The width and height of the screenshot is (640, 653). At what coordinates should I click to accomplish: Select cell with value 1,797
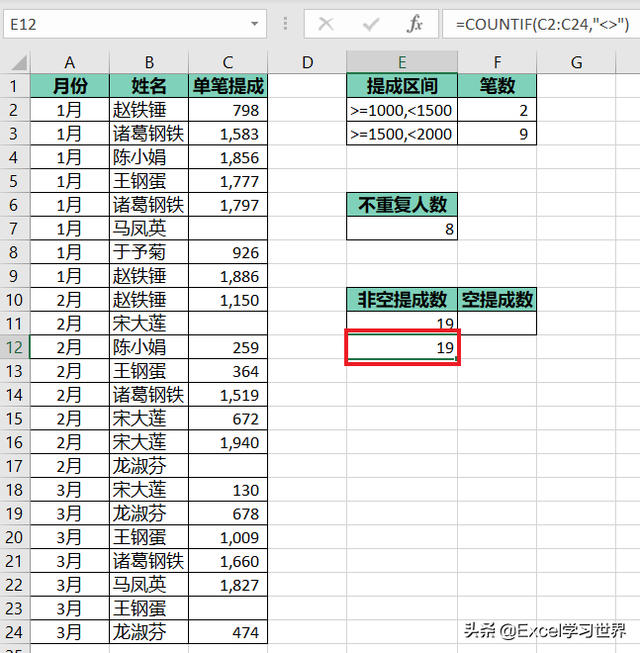[228, 204]
